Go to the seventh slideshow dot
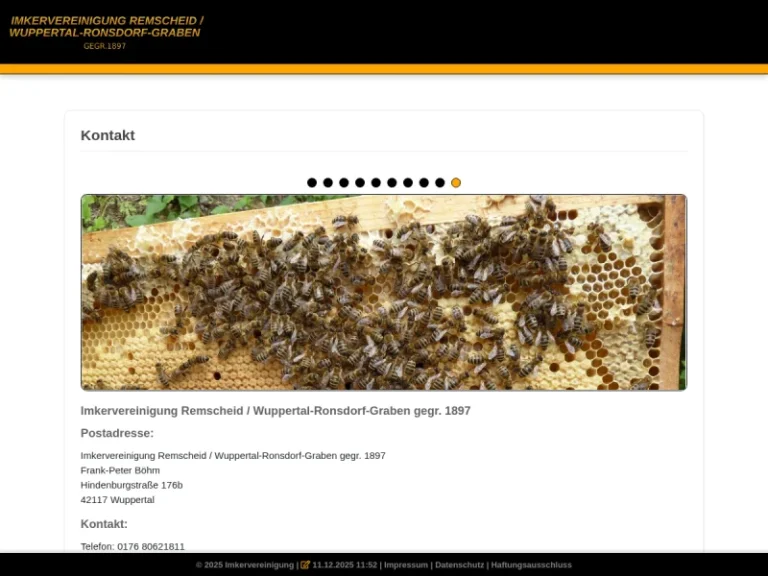This screenshot has width=768, height=576. point(408,183)
